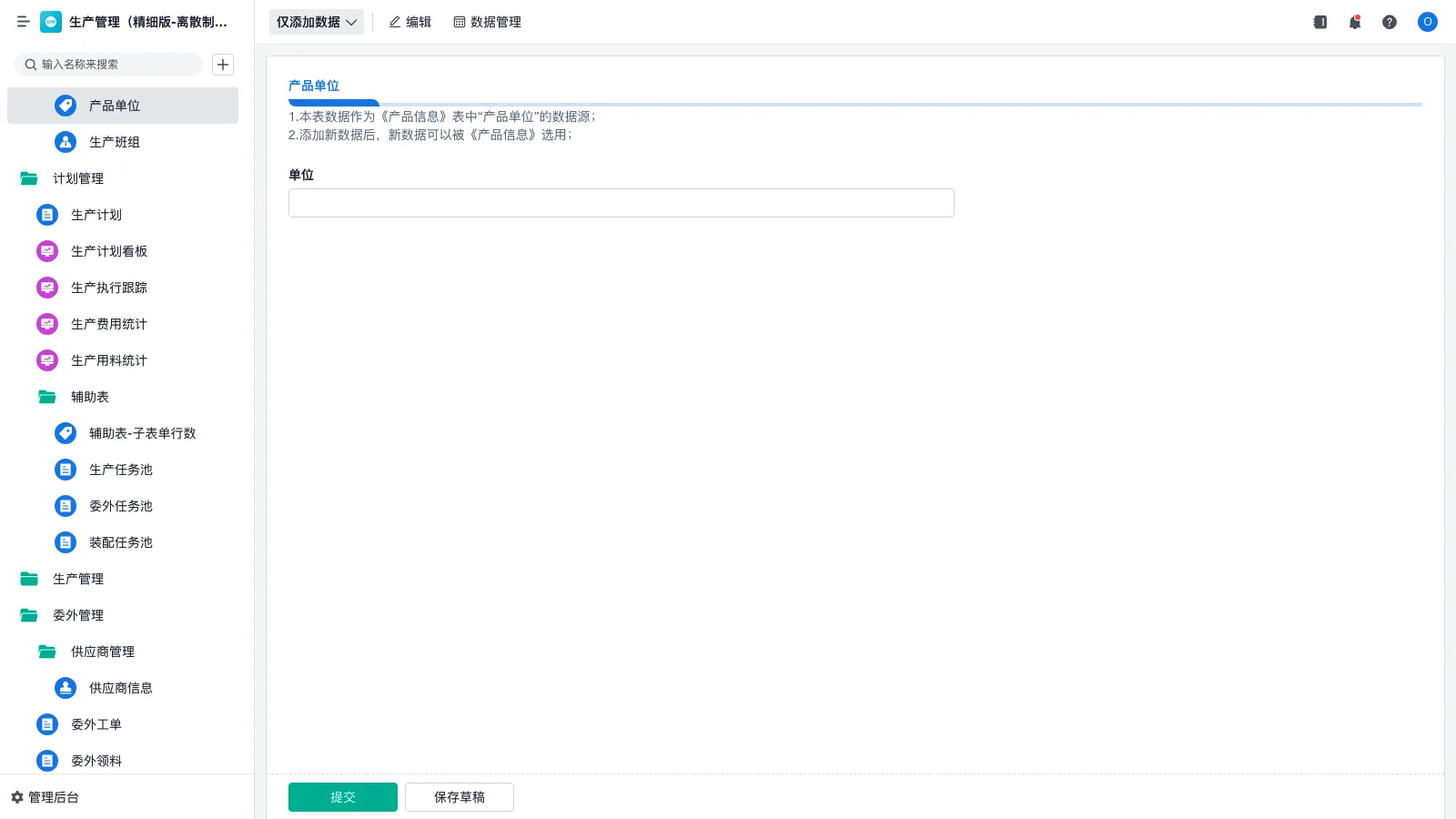Click the 单位 input field
Screen dimensions: 1456x819
click(x=621, y=202)
